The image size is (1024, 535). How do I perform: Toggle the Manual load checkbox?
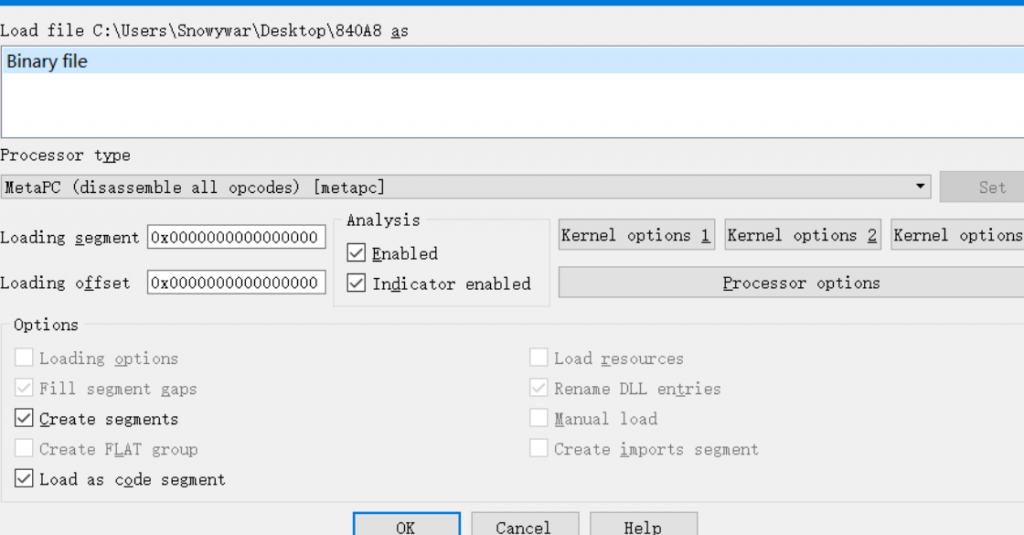click(x=539, y=419)
